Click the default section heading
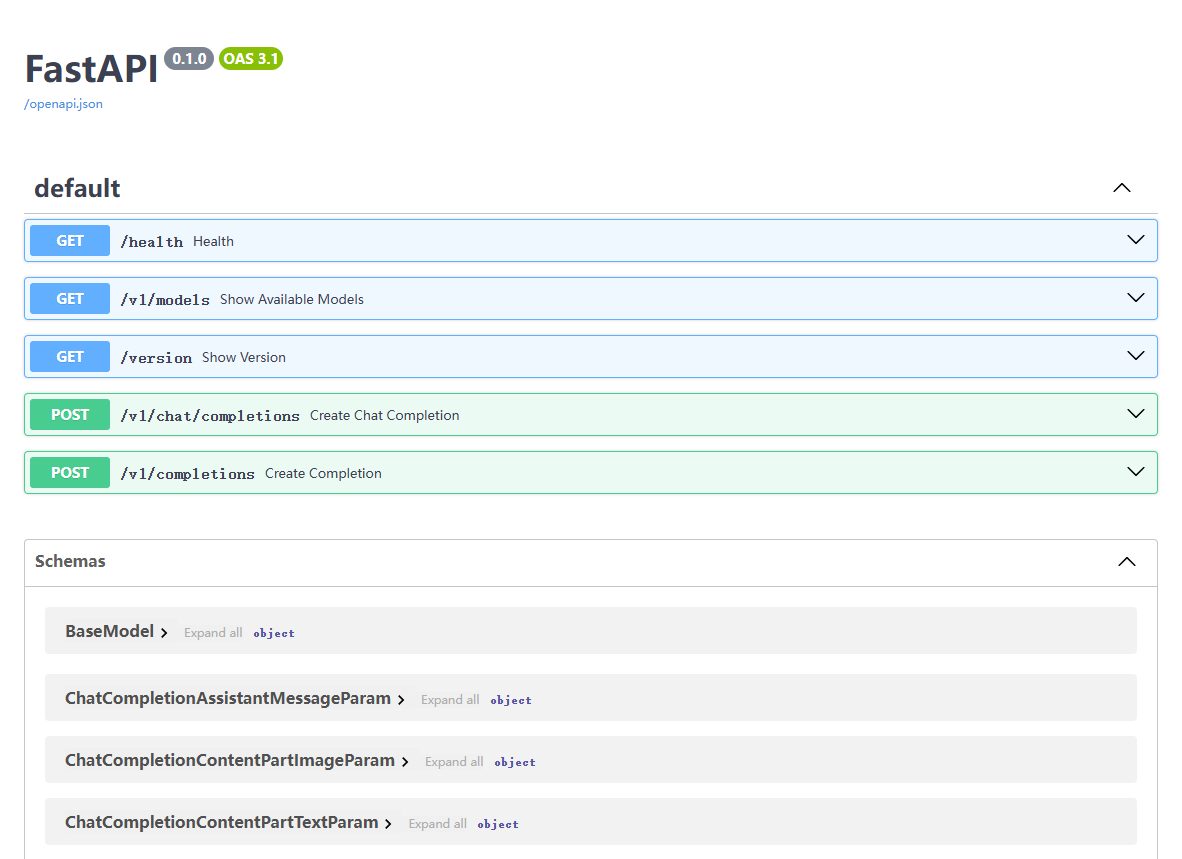This screenshot has height=859, width=1182. pos(77,188)
